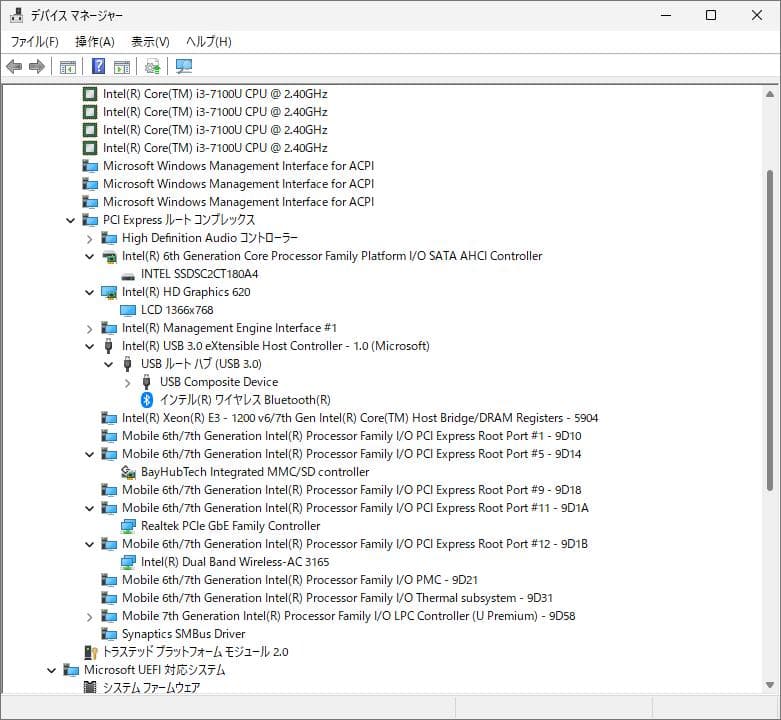The width and height of the screenshot is (781, 720).
Task: Collapse the USB ルート ハブ (USB 3.0) node
Action: click(109, 364)
